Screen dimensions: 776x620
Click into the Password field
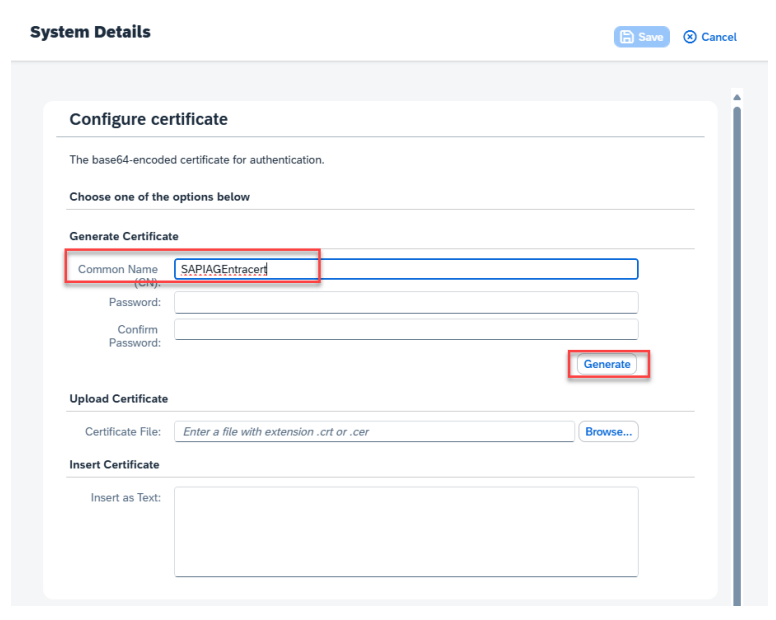(x=405, y=302)
